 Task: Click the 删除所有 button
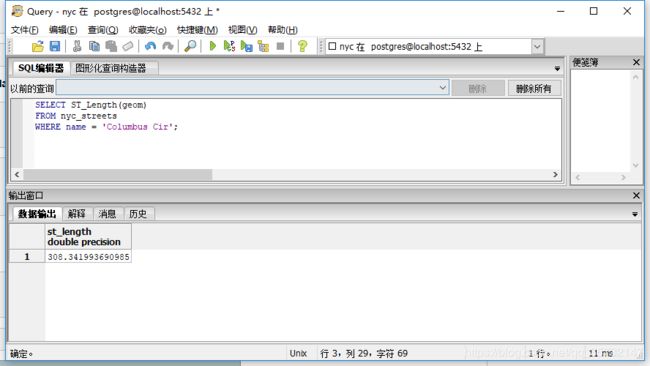point(534,88)
